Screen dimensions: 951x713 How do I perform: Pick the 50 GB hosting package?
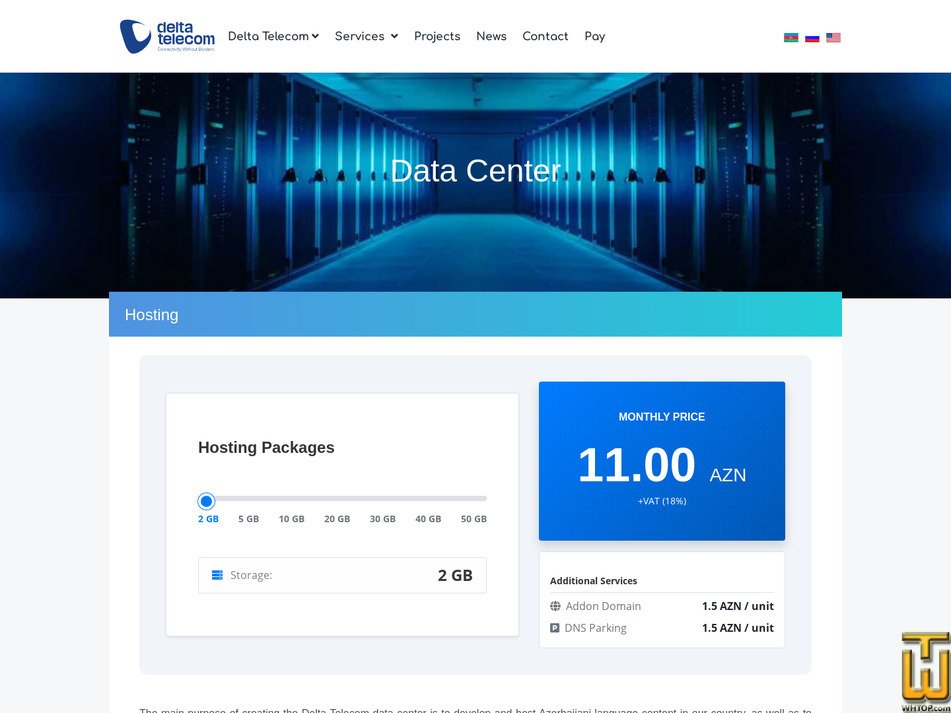[474, 519]
